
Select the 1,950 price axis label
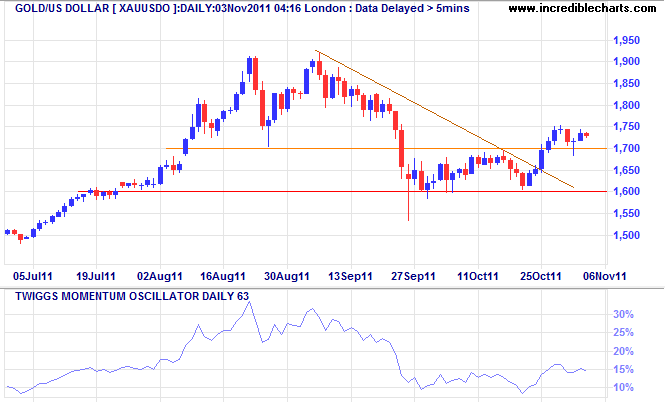(626, 40)
